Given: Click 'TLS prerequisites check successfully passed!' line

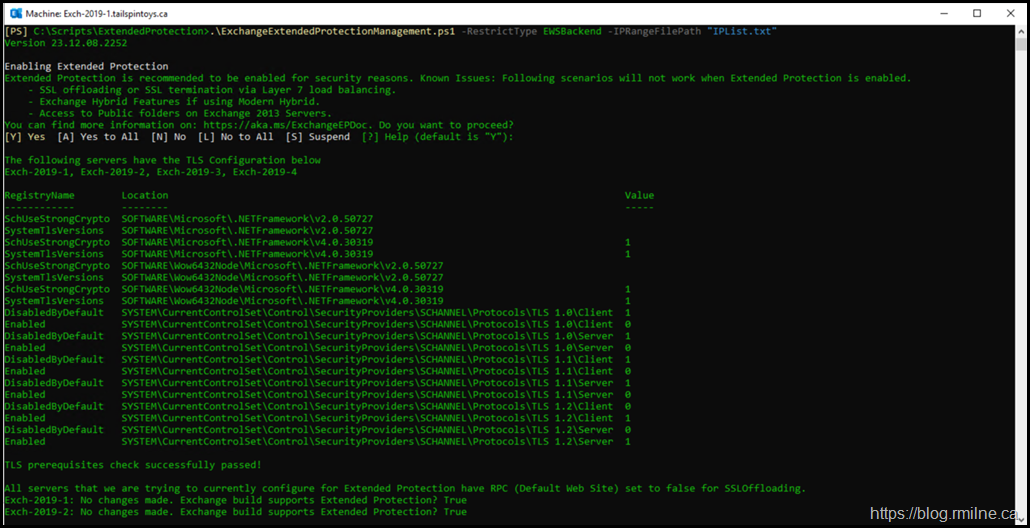Looking at the screenshot, I should coord(133,465).
